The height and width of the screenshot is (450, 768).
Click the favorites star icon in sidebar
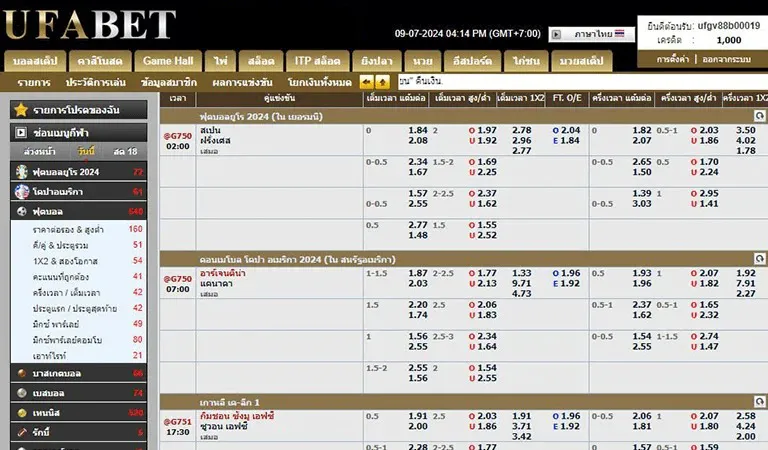tap(20, 109)
